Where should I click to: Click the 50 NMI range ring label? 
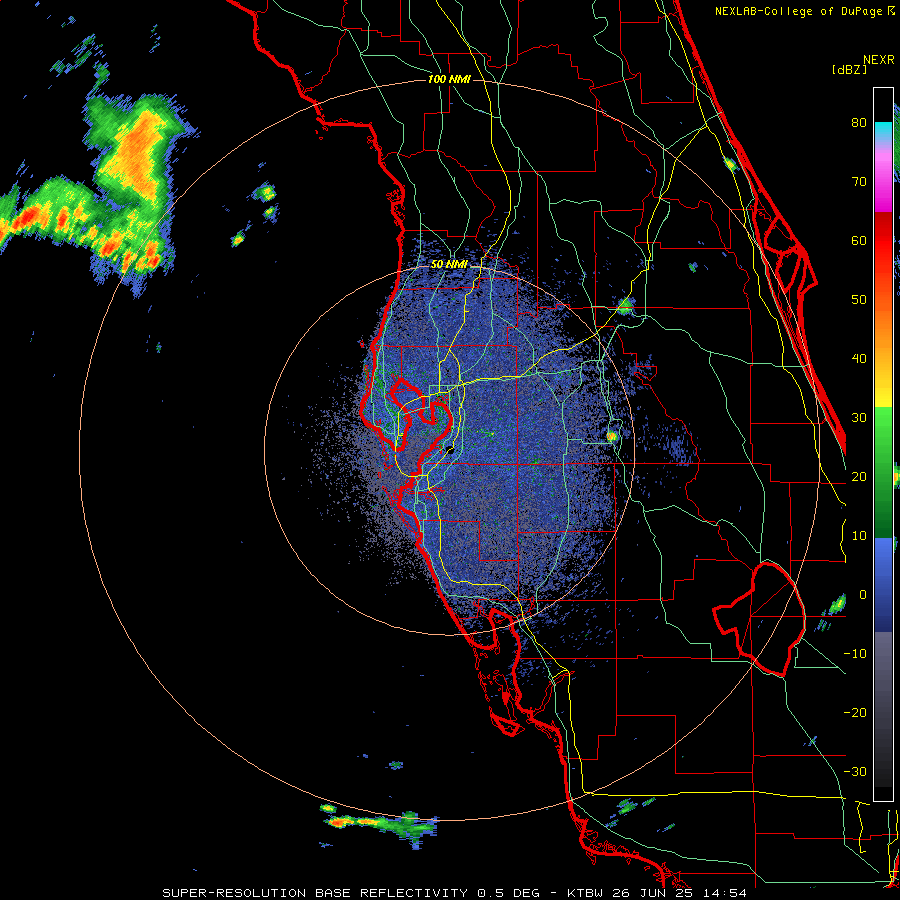click(449, 265)
